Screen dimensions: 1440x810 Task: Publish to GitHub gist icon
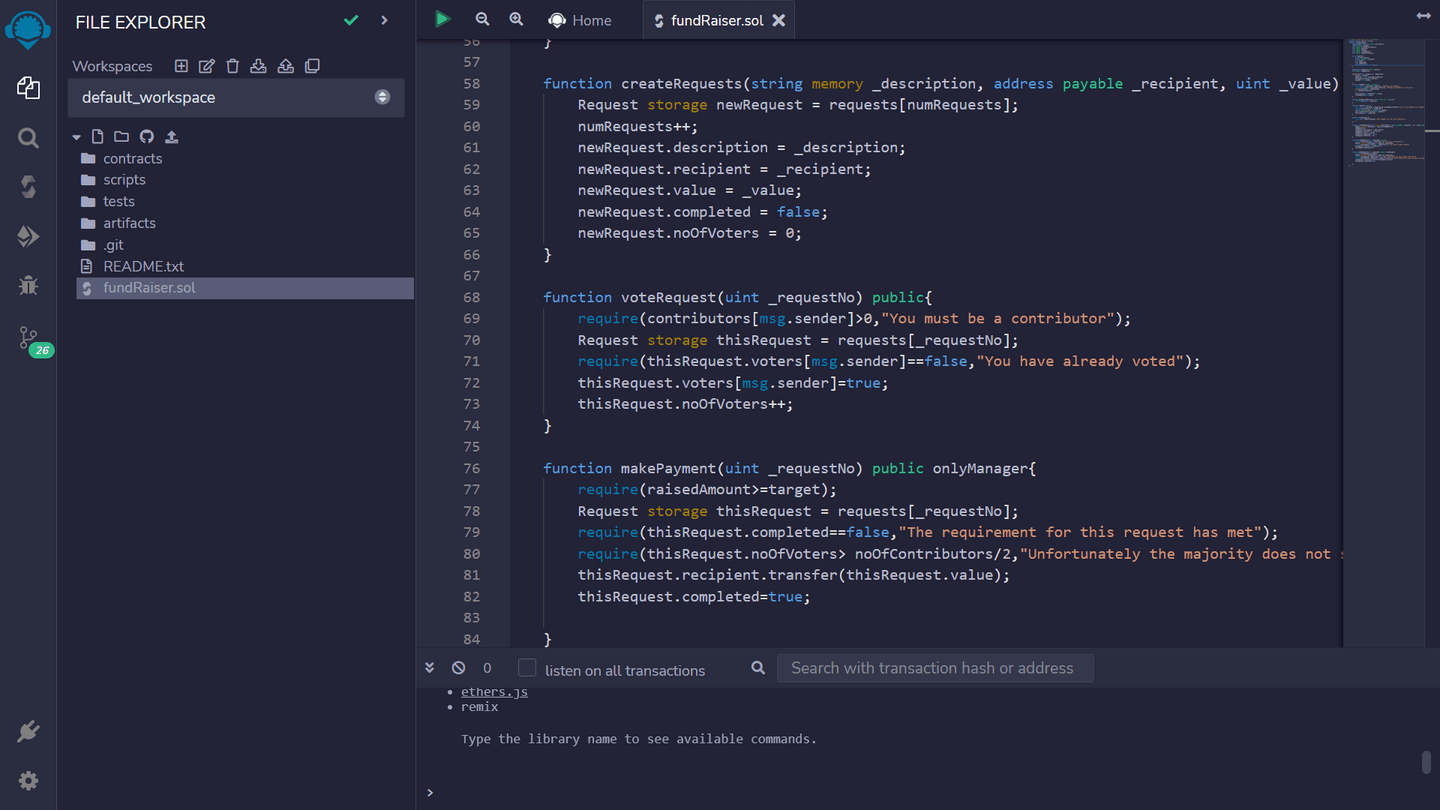(147, 137)
